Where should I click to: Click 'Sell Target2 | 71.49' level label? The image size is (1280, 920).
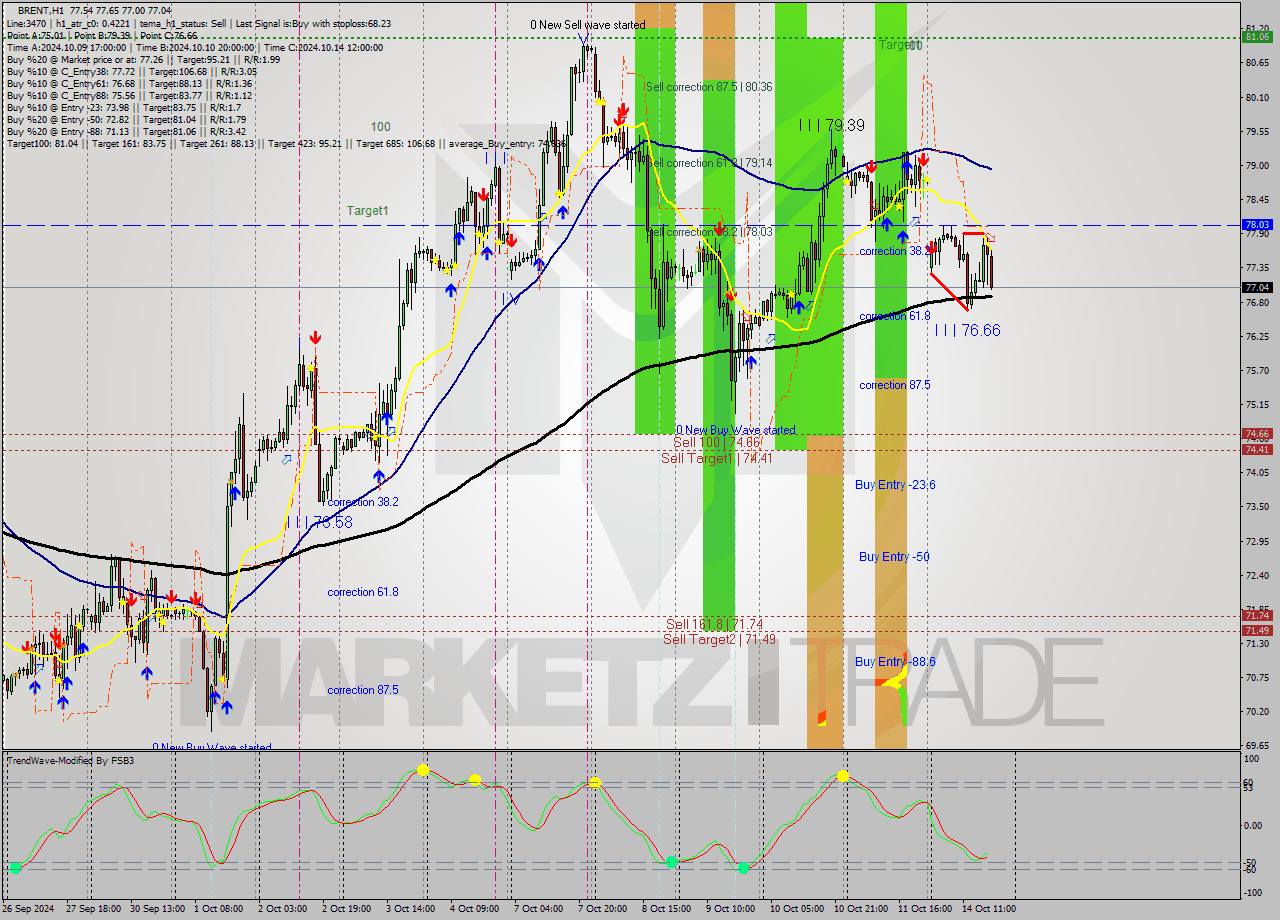pyautogui.click(x=719, y=639)
